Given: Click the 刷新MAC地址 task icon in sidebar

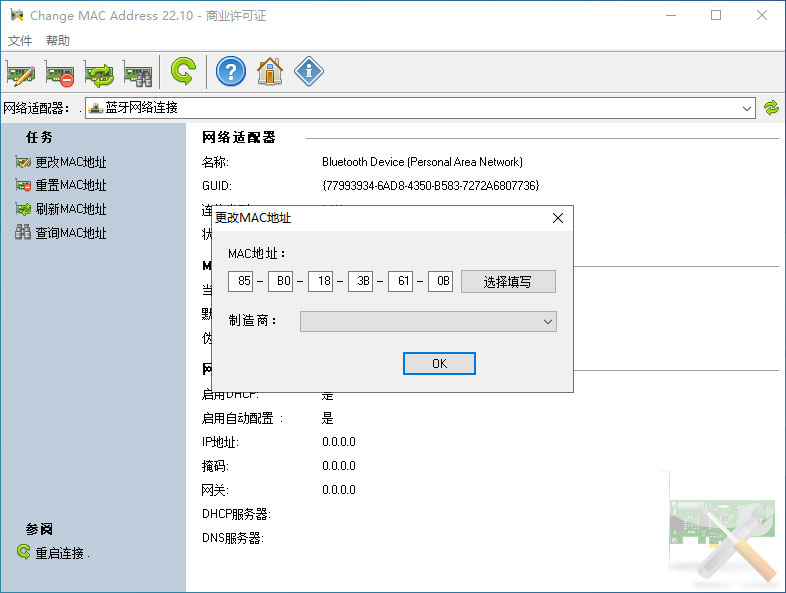Looking at the screenshot, I should [x=23, y=209].
